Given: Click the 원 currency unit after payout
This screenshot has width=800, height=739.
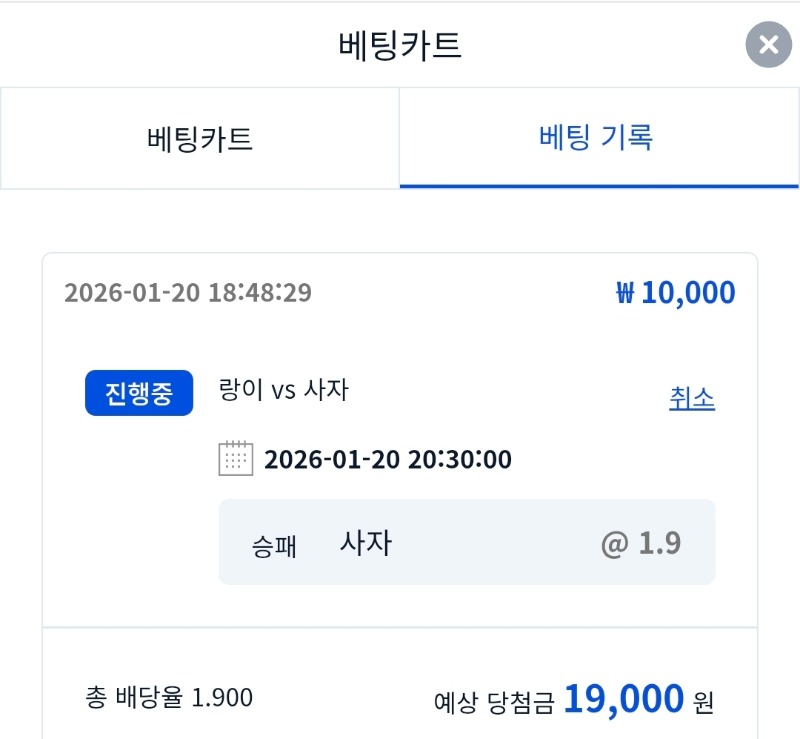Looking at the screenshot, I should 704,702.
